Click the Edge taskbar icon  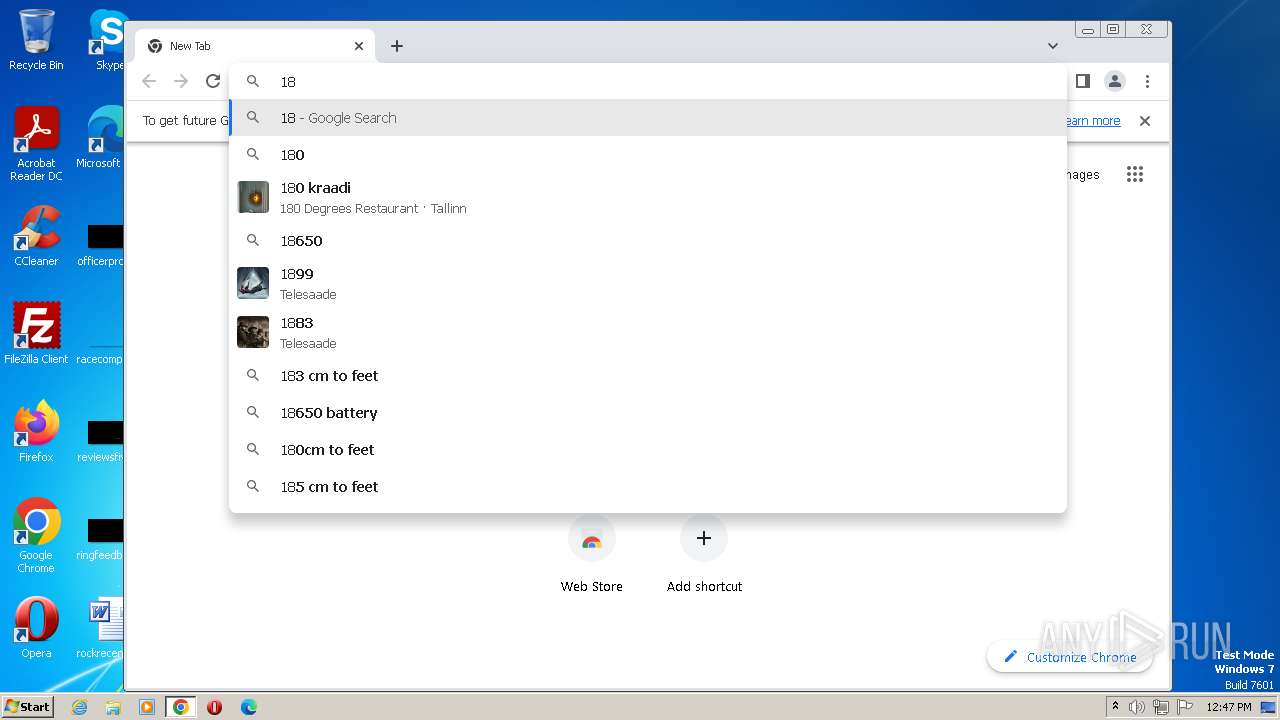click(x=248, y=707)
